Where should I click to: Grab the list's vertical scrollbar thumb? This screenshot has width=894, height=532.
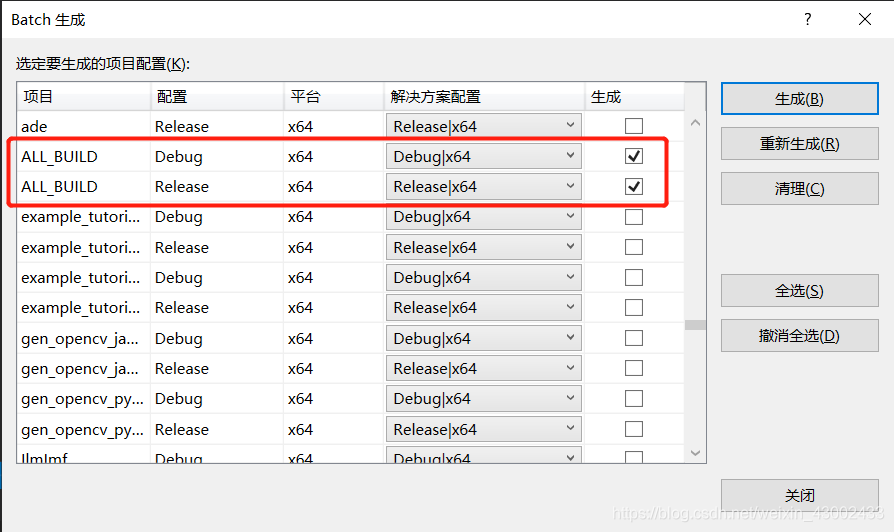(695, 324)
